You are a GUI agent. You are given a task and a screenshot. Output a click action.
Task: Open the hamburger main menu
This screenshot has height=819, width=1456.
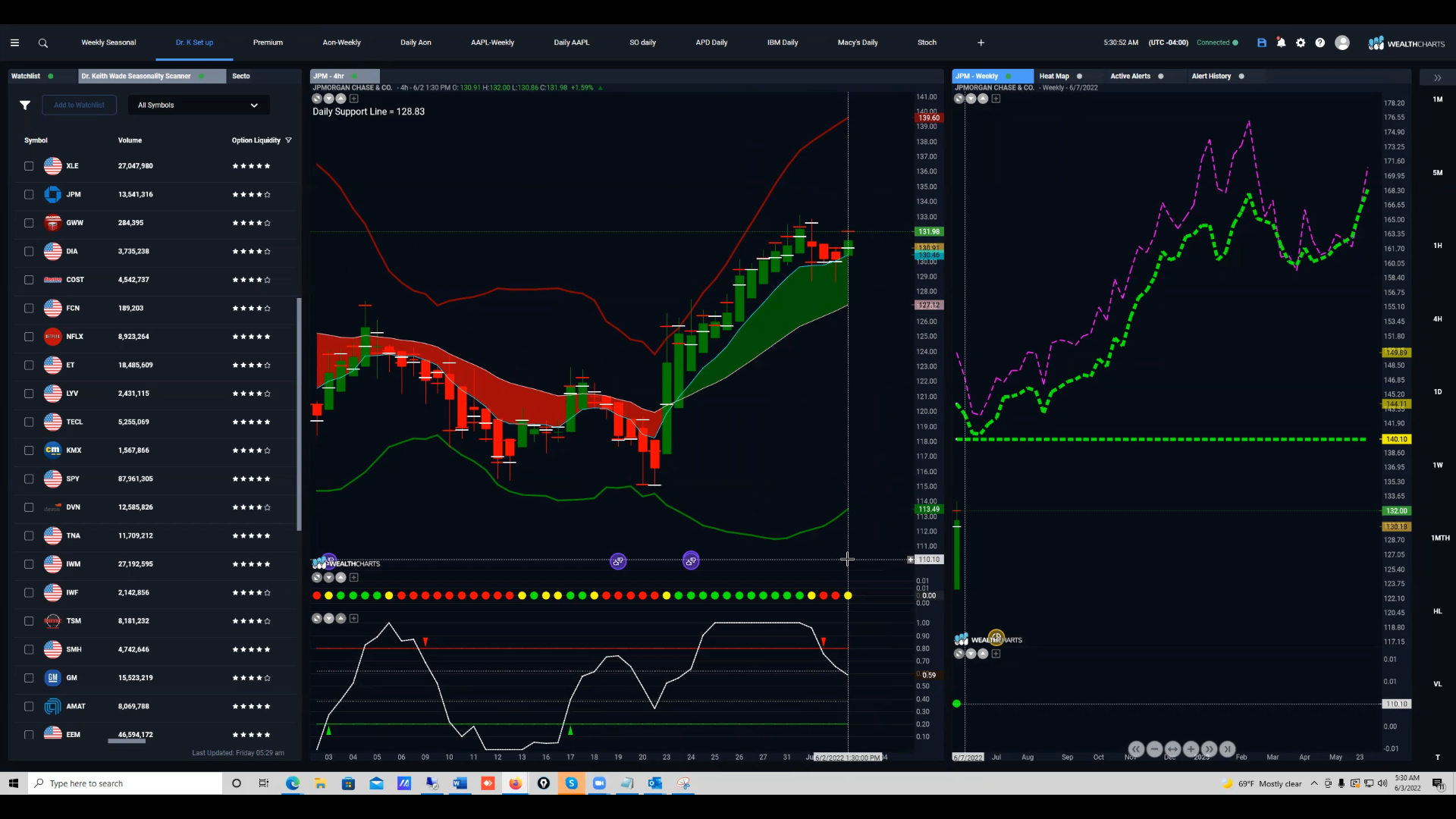[x=14, y=43]
